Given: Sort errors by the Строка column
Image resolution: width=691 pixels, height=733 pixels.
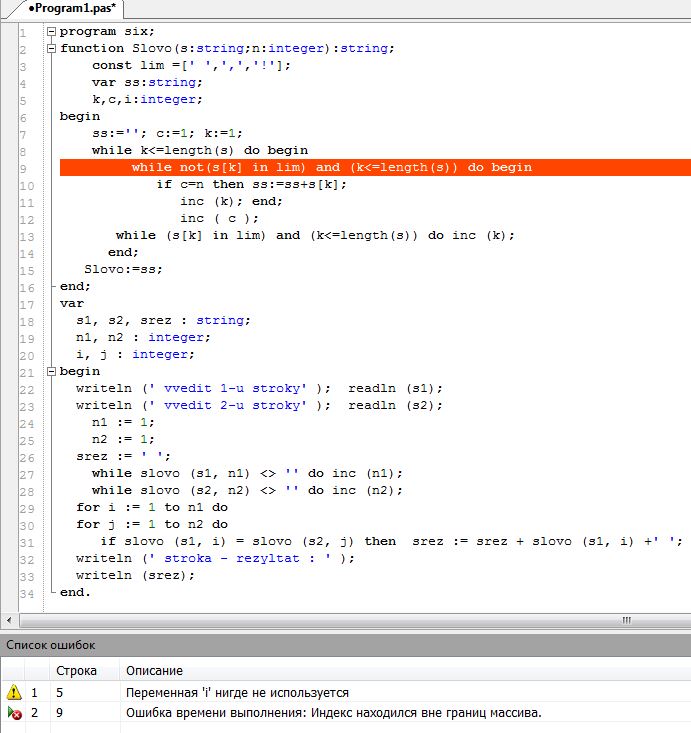Looking at the screenshot, I should (76, 670).
